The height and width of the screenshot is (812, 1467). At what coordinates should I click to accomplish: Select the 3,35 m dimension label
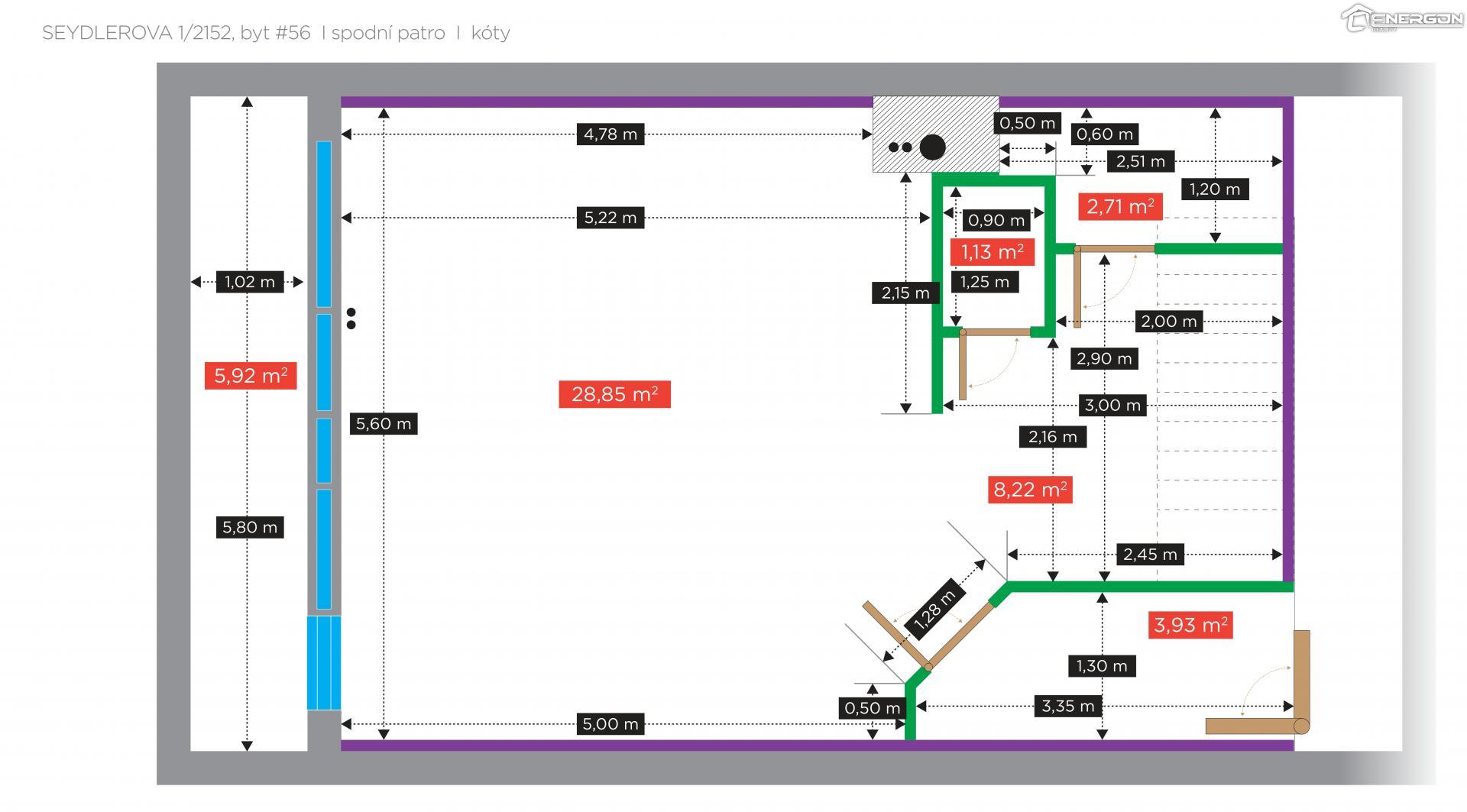point(1067,706)
